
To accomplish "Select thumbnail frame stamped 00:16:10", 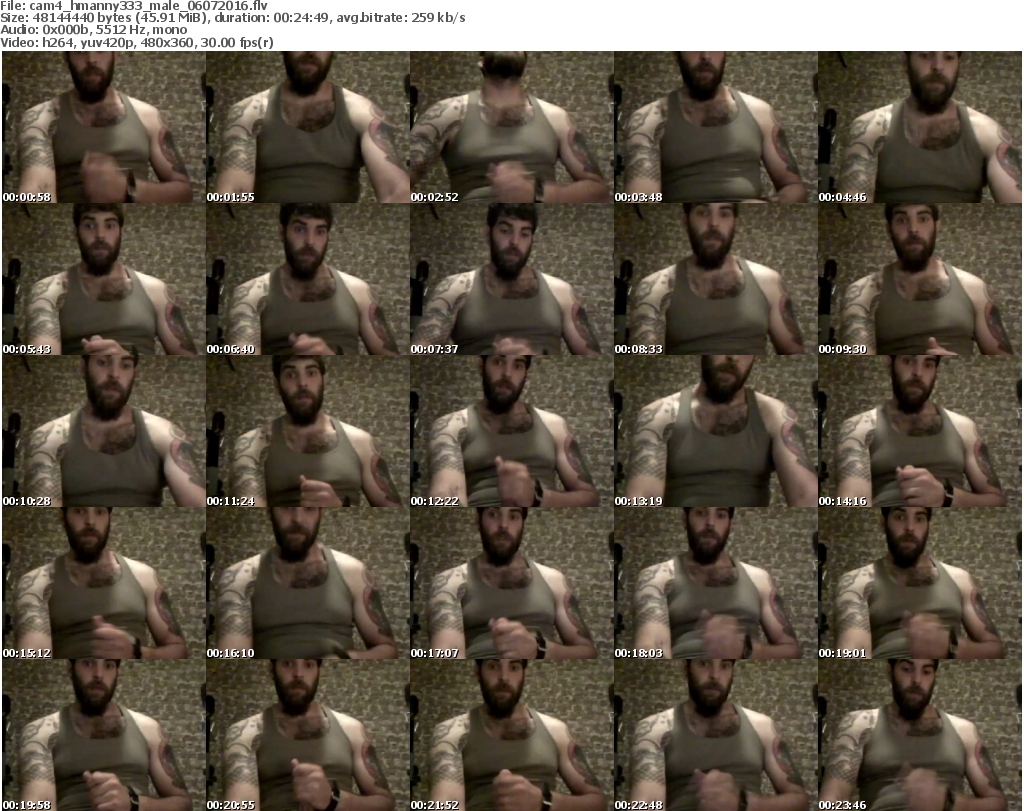I will pos(308,584).
